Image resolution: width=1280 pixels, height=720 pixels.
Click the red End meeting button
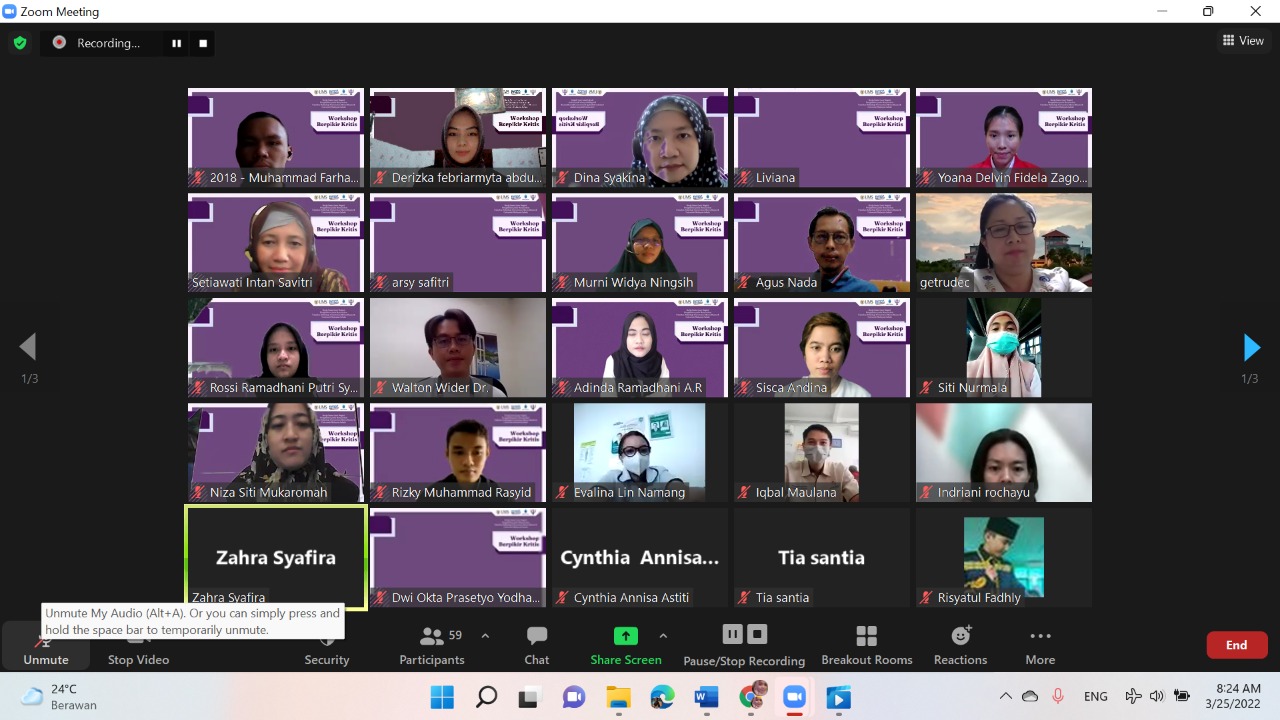[x=1236, y=645]
